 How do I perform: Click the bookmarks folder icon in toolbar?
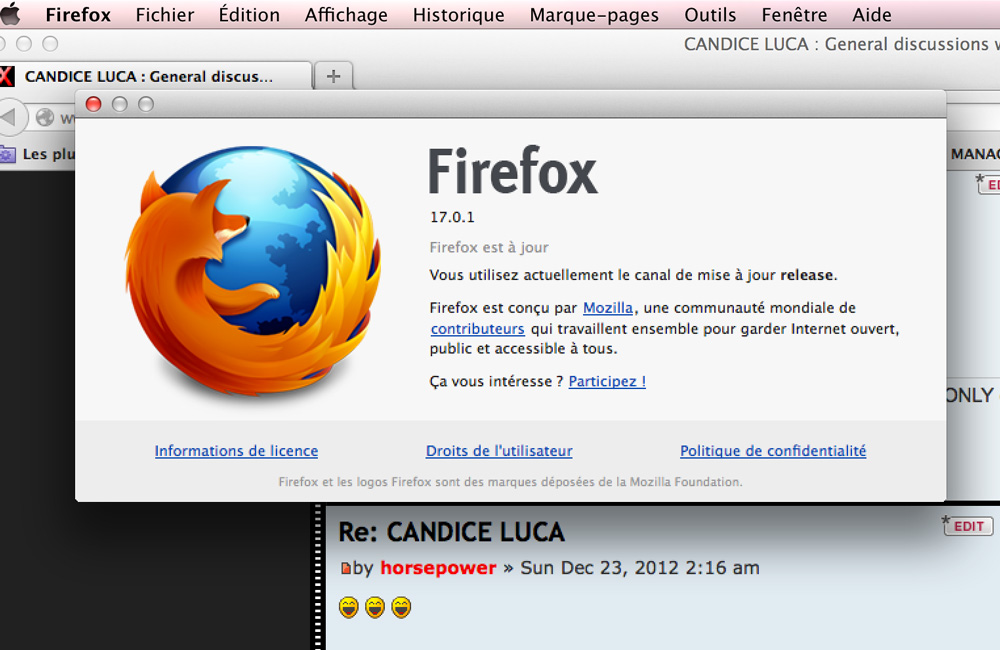[8, 154]
